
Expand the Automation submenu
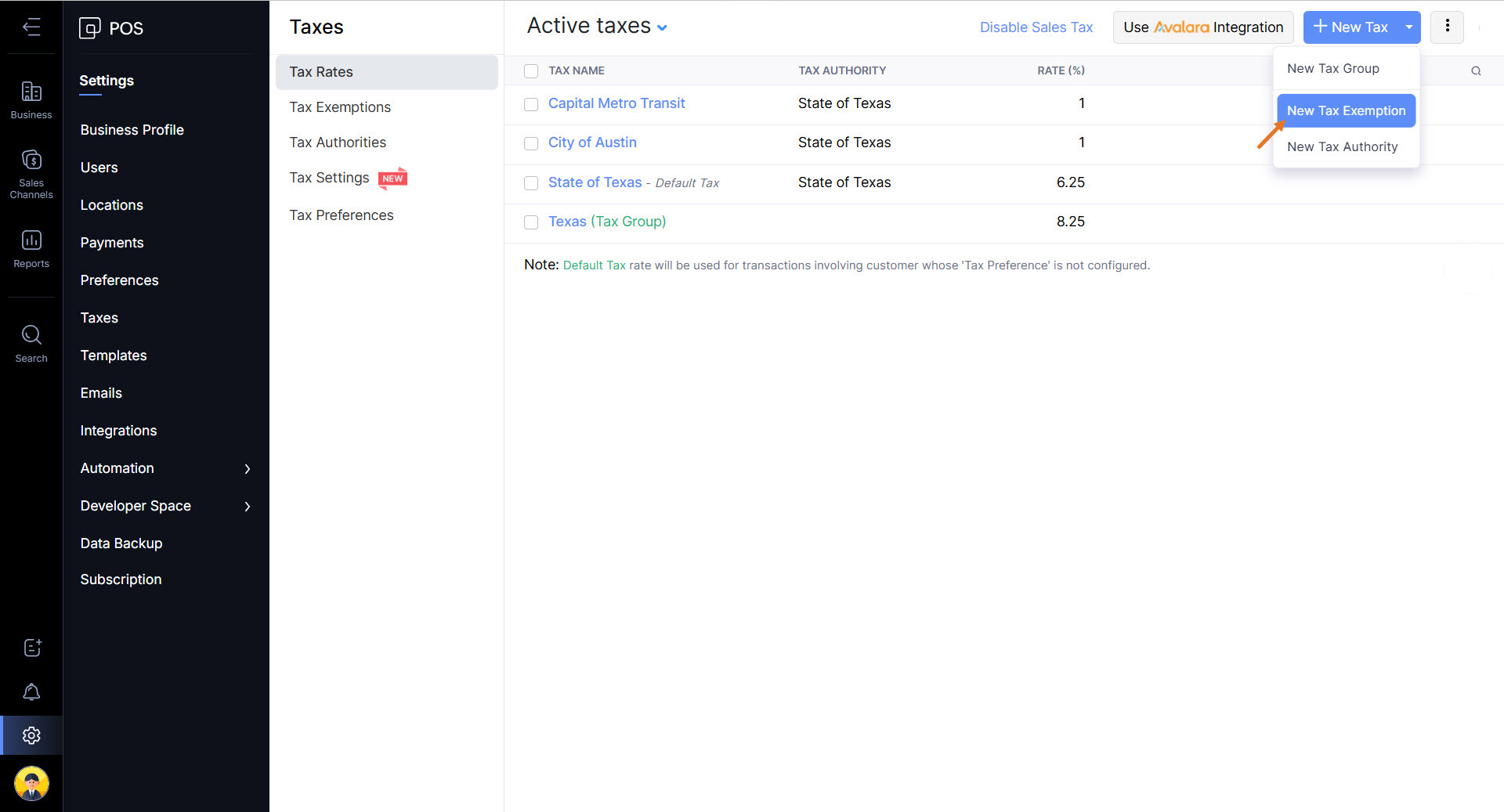(x=247, y=468)
